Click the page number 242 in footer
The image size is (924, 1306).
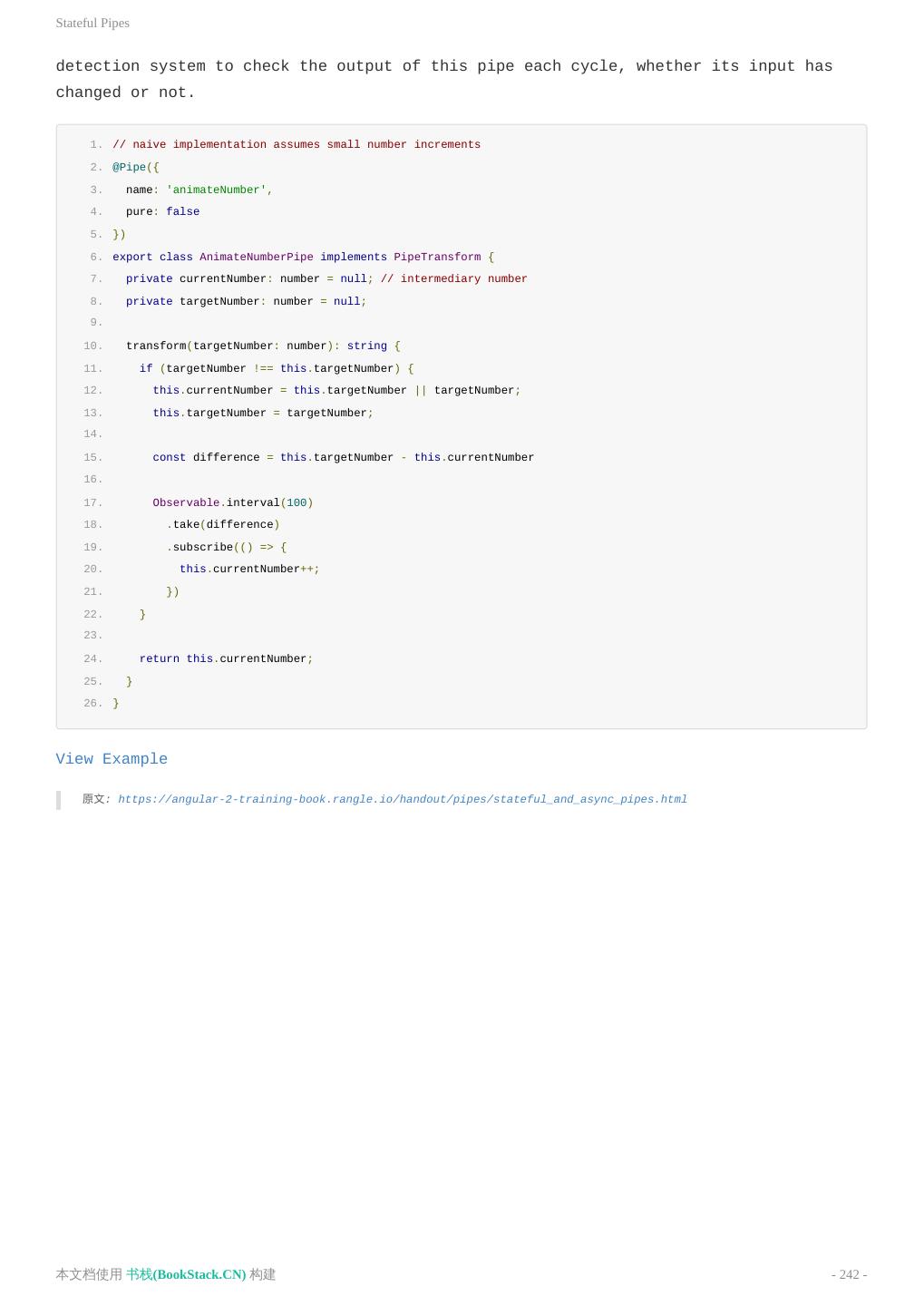[849, 1274]
